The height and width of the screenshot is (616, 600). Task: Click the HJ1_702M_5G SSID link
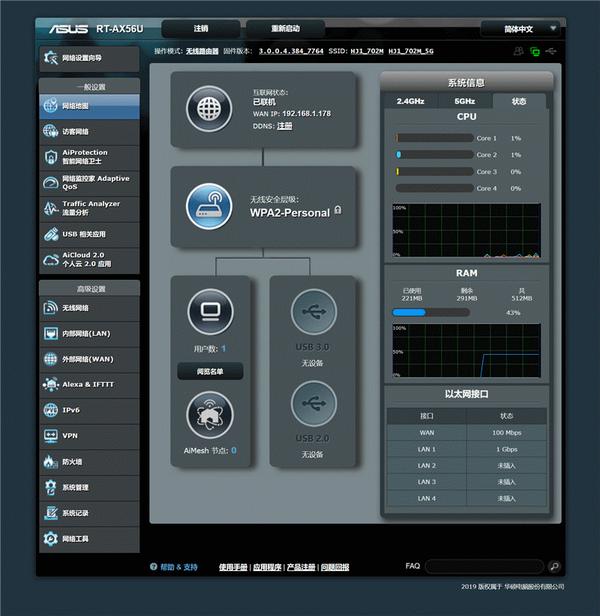click(411, 51)
